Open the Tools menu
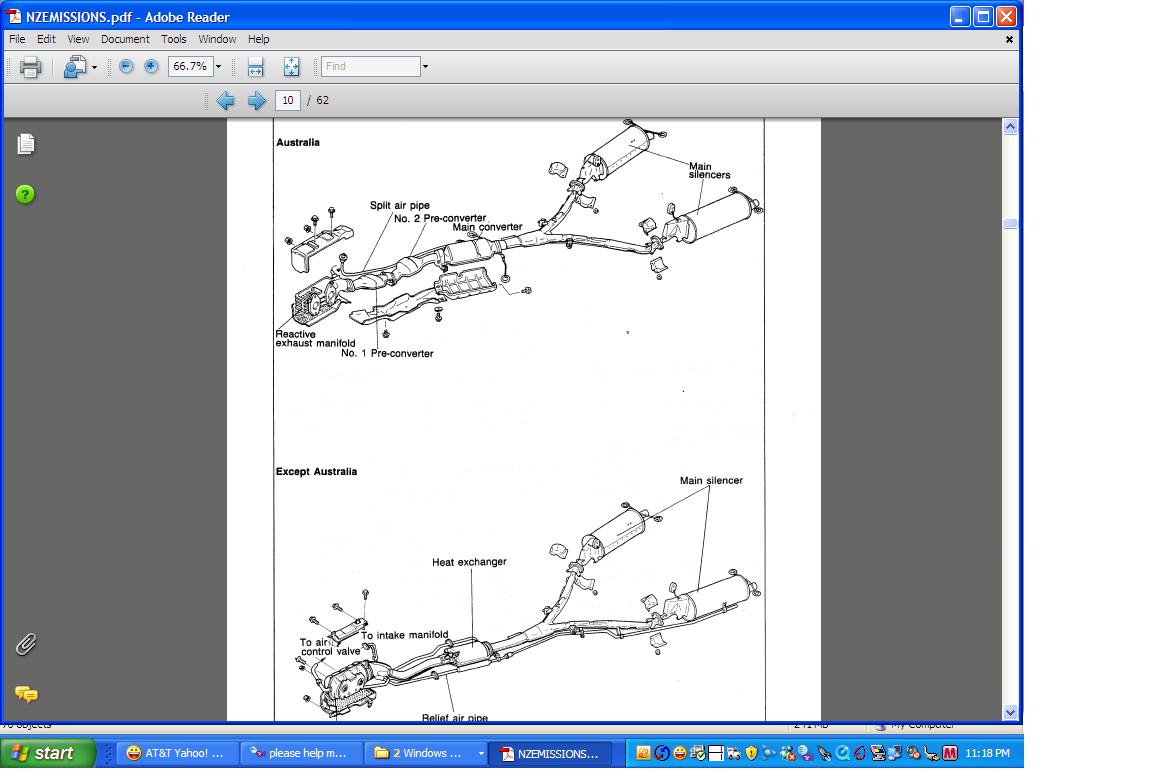This screenshot has width=1168, height=778. 174,39
